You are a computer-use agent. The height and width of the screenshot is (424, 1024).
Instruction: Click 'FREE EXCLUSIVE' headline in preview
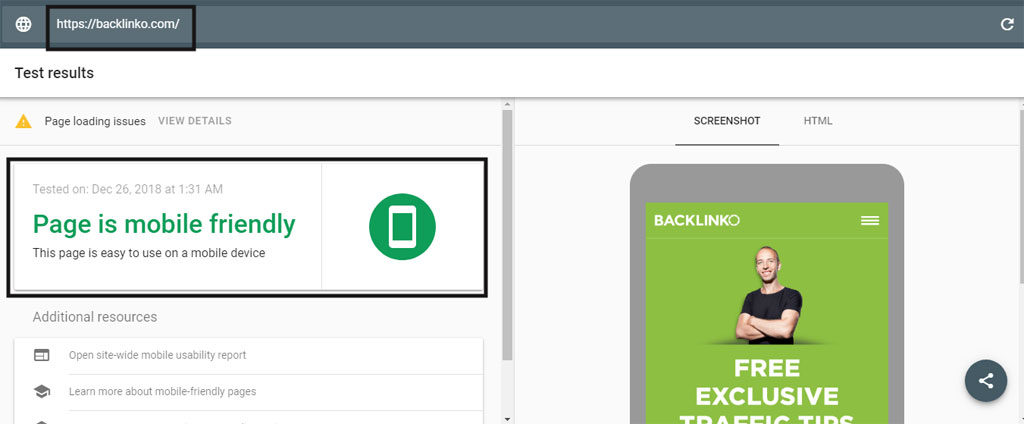[767, 382]
